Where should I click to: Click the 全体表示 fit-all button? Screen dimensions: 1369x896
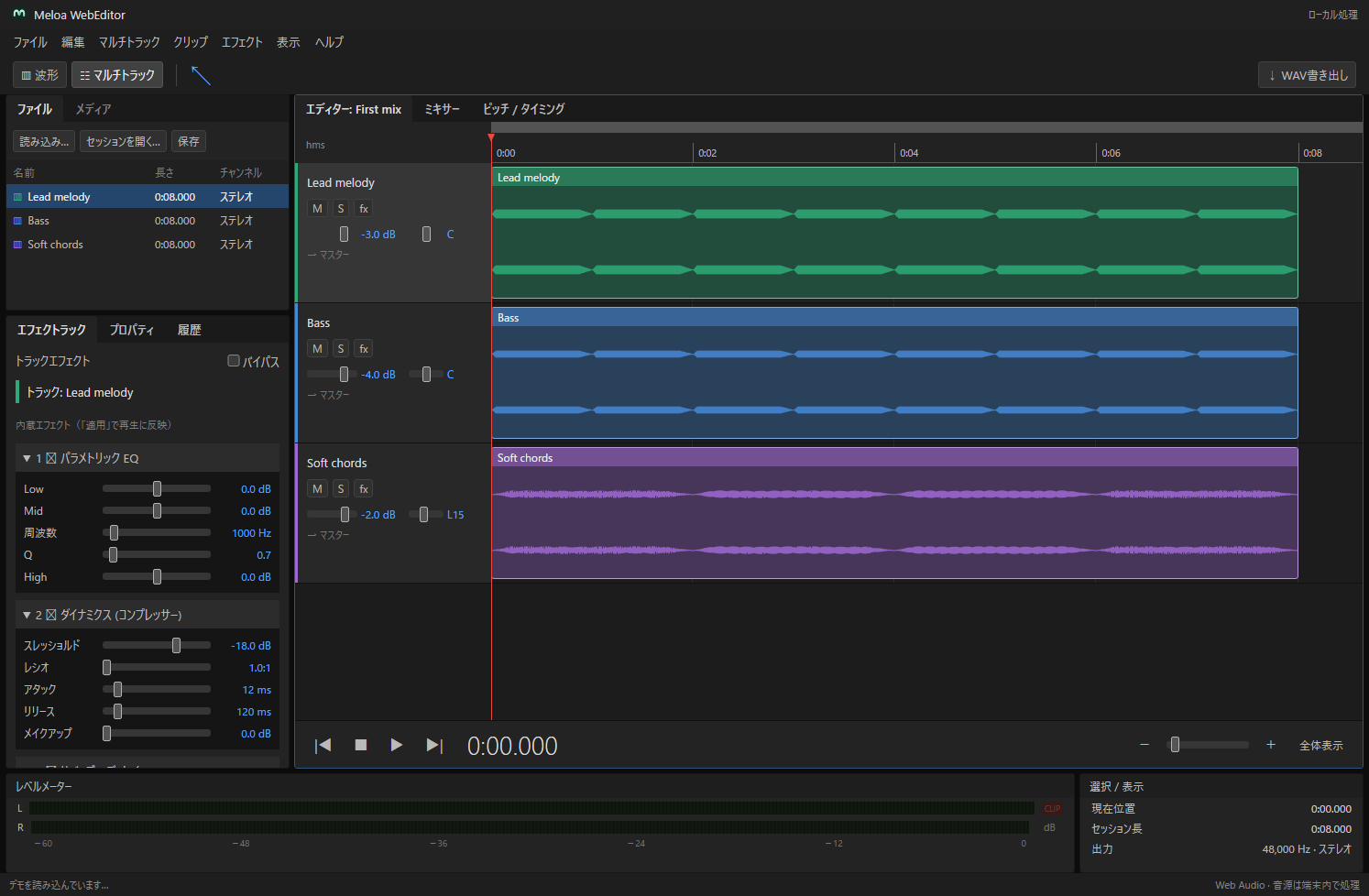pos(1321,746)
